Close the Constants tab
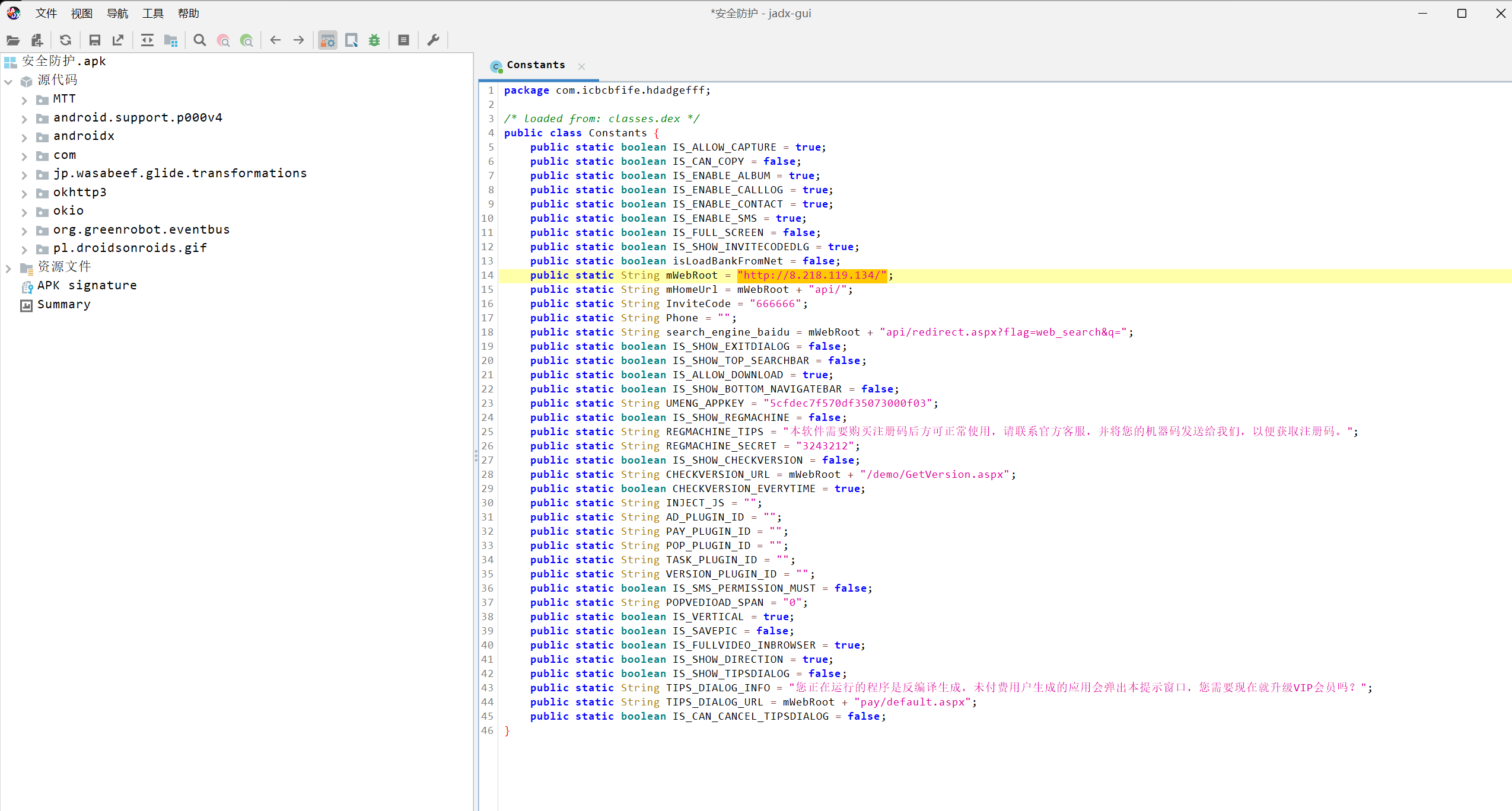The image size is (1512, 811). (581, 66)
